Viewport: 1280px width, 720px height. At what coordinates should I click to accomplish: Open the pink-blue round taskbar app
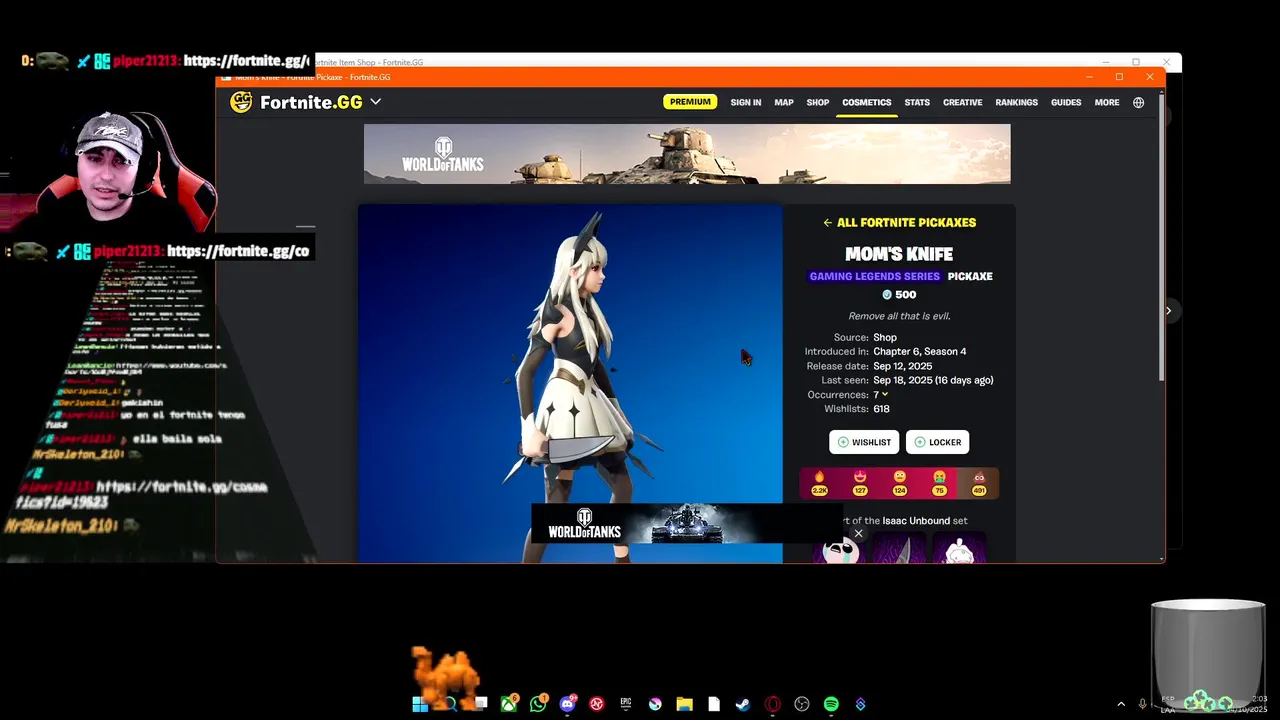655,704
